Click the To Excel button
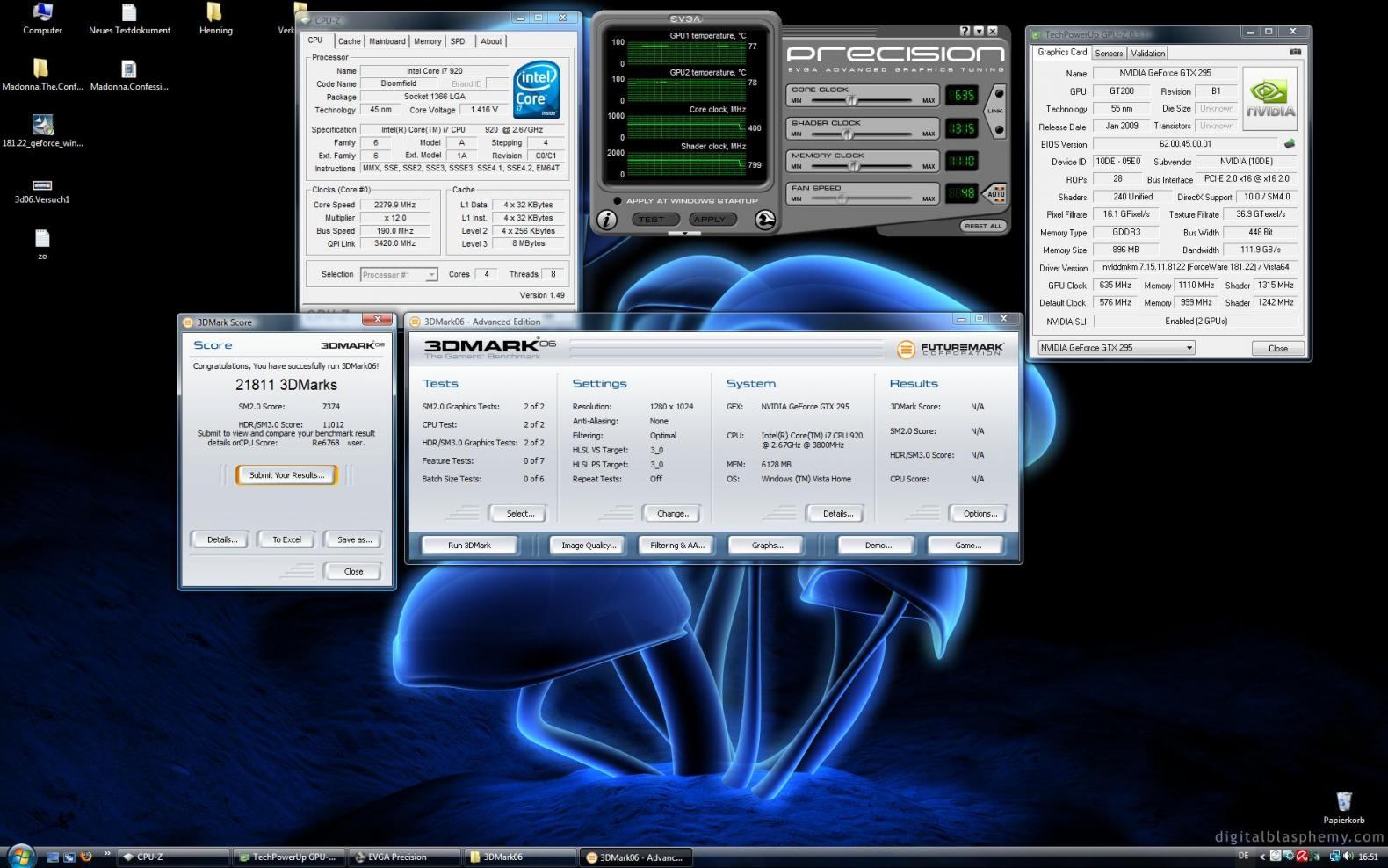The image size is (1388, 868). 286,539
